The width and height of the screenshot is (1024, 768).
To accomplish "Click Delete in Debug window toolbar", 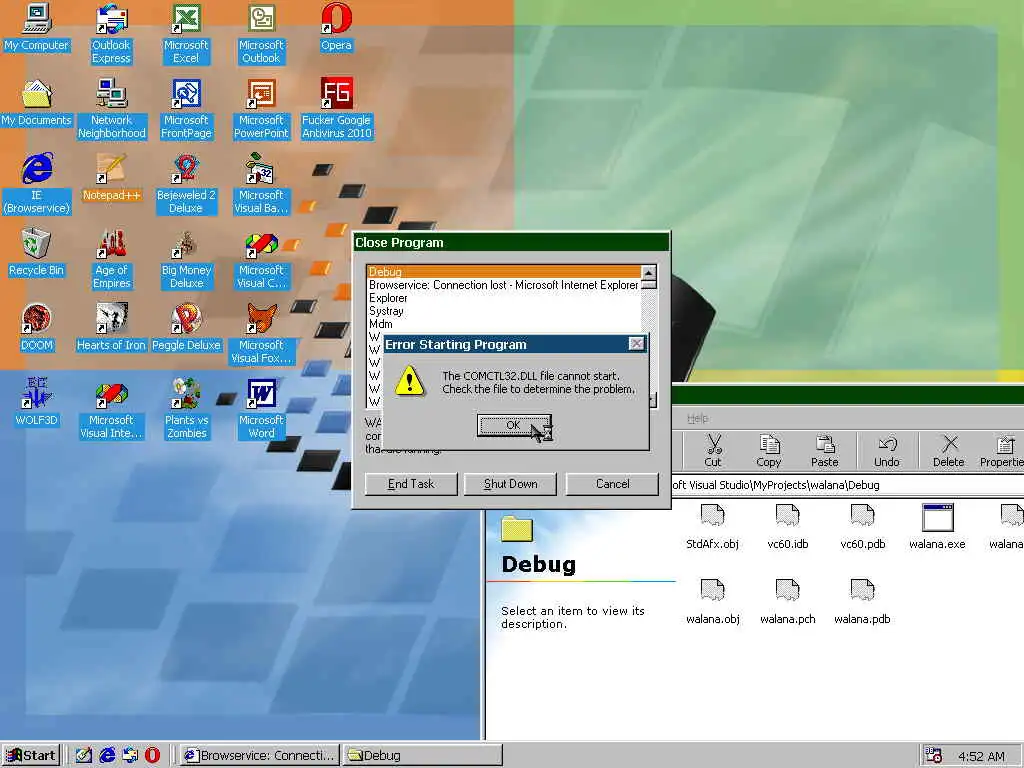I will click(x=948, y=451).
